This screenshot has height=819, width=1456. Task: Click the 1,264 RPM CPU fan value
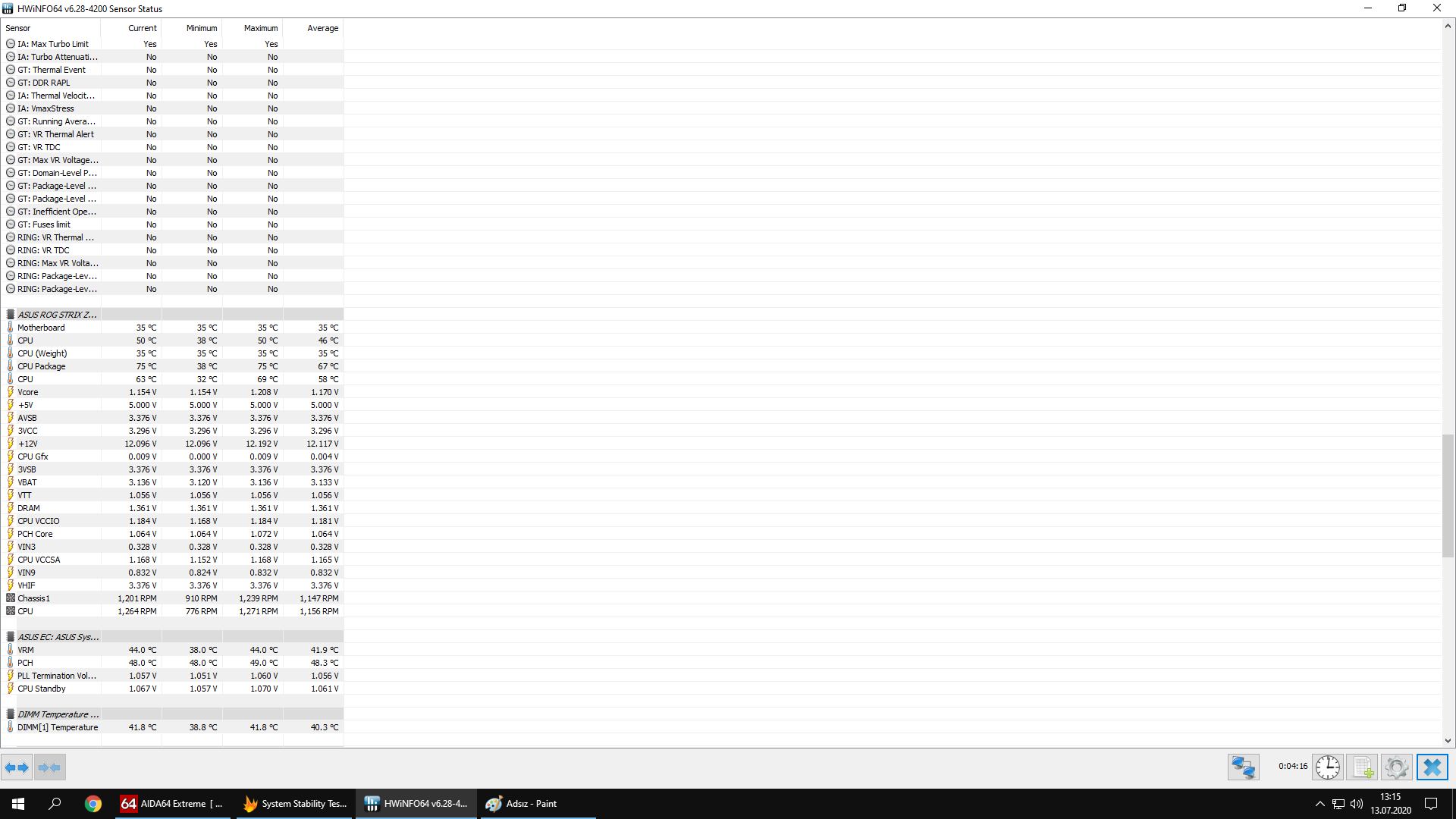[137, 611]
